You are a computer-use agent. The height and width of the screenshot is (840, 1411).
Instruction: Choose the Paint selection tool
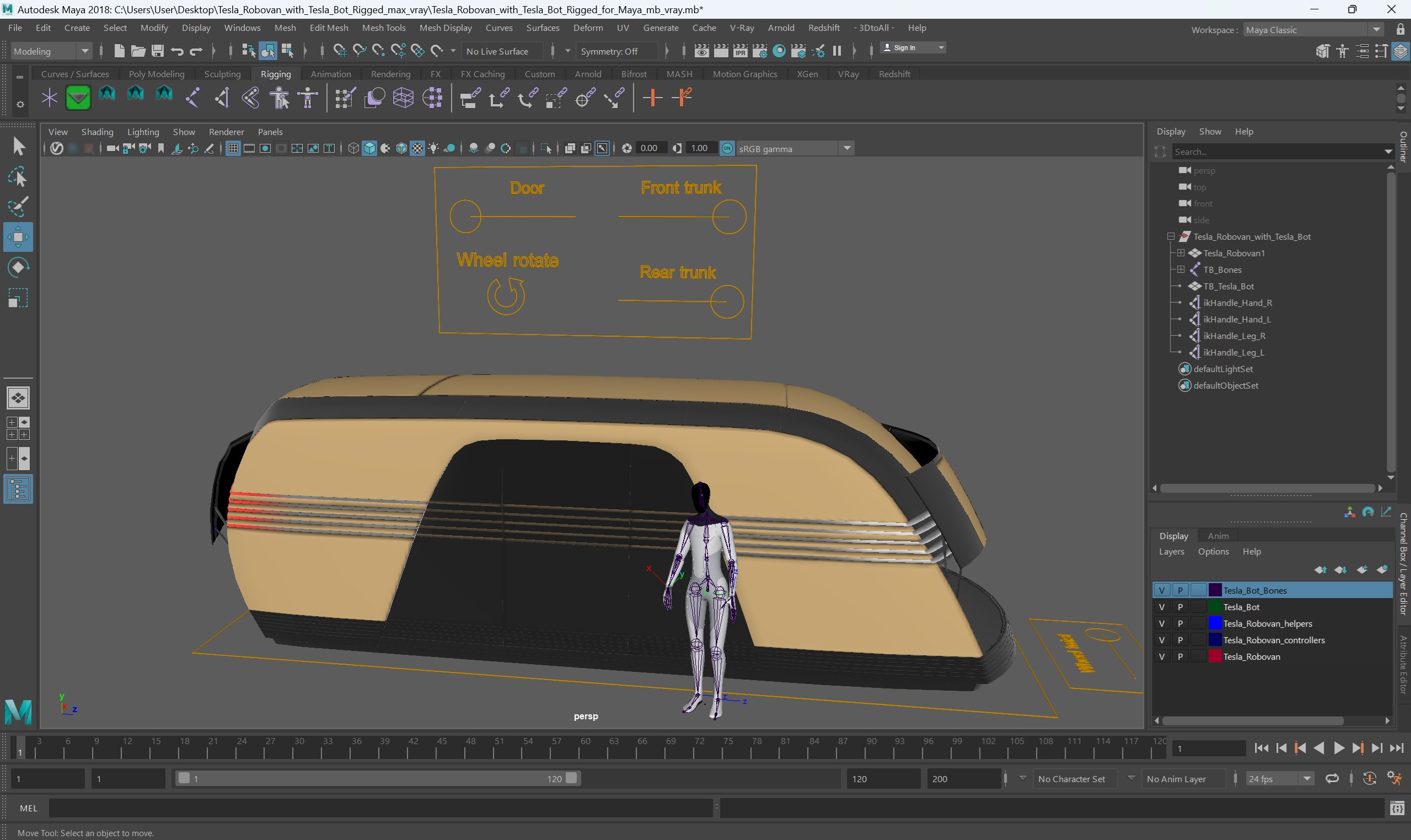tap(18, 207)
